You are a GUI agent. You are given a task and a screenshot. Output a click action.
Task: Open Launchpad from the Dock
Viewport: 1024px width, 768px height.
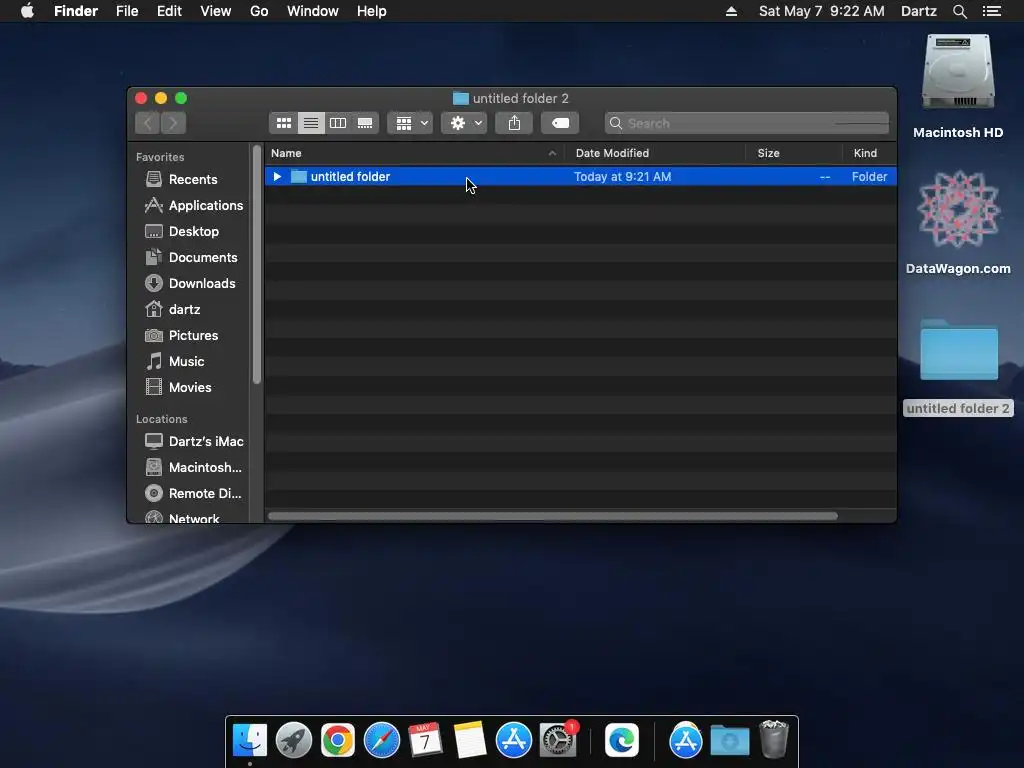point(293,740)
